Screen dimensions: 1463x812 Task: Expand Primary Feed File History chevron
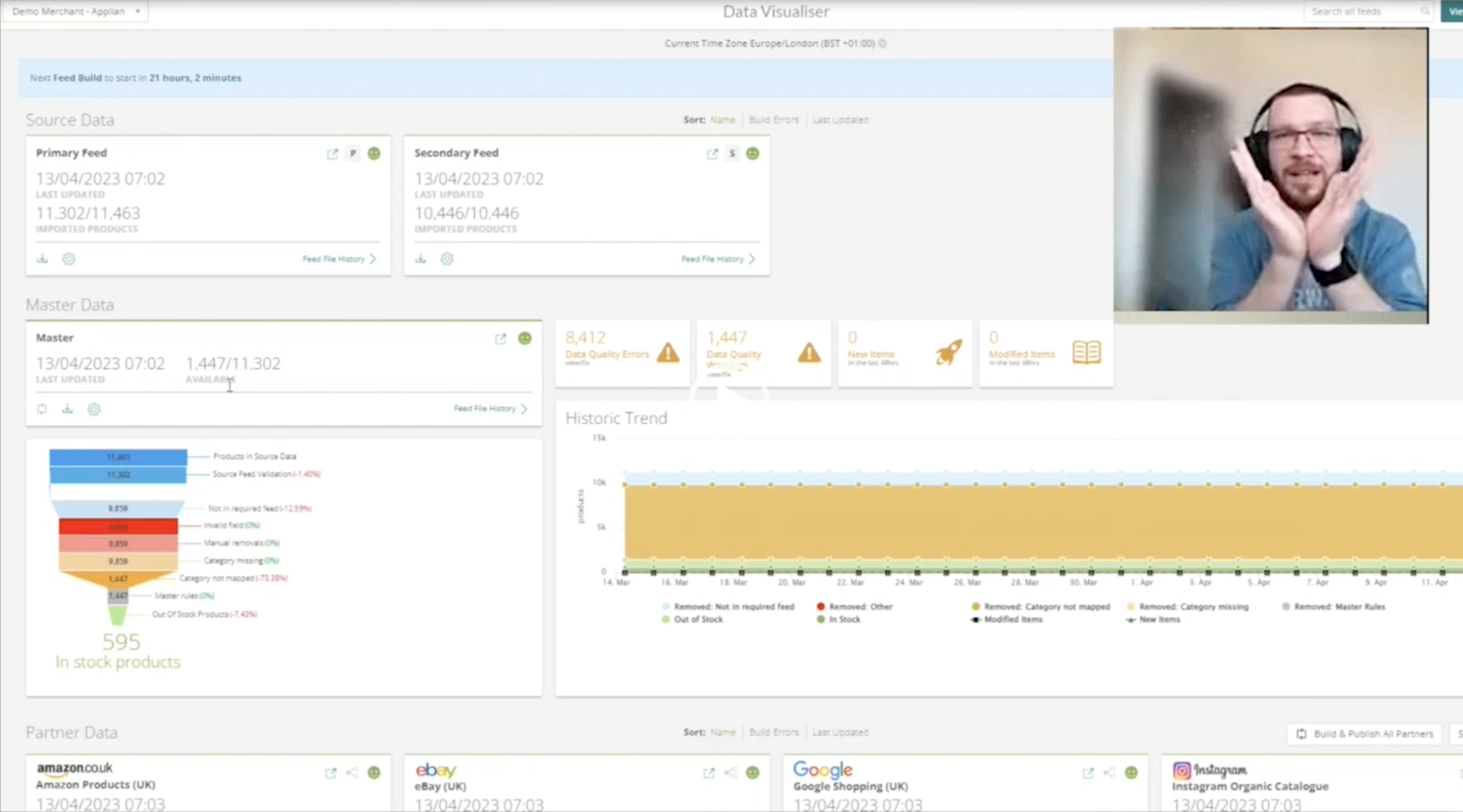coord(373,259)
